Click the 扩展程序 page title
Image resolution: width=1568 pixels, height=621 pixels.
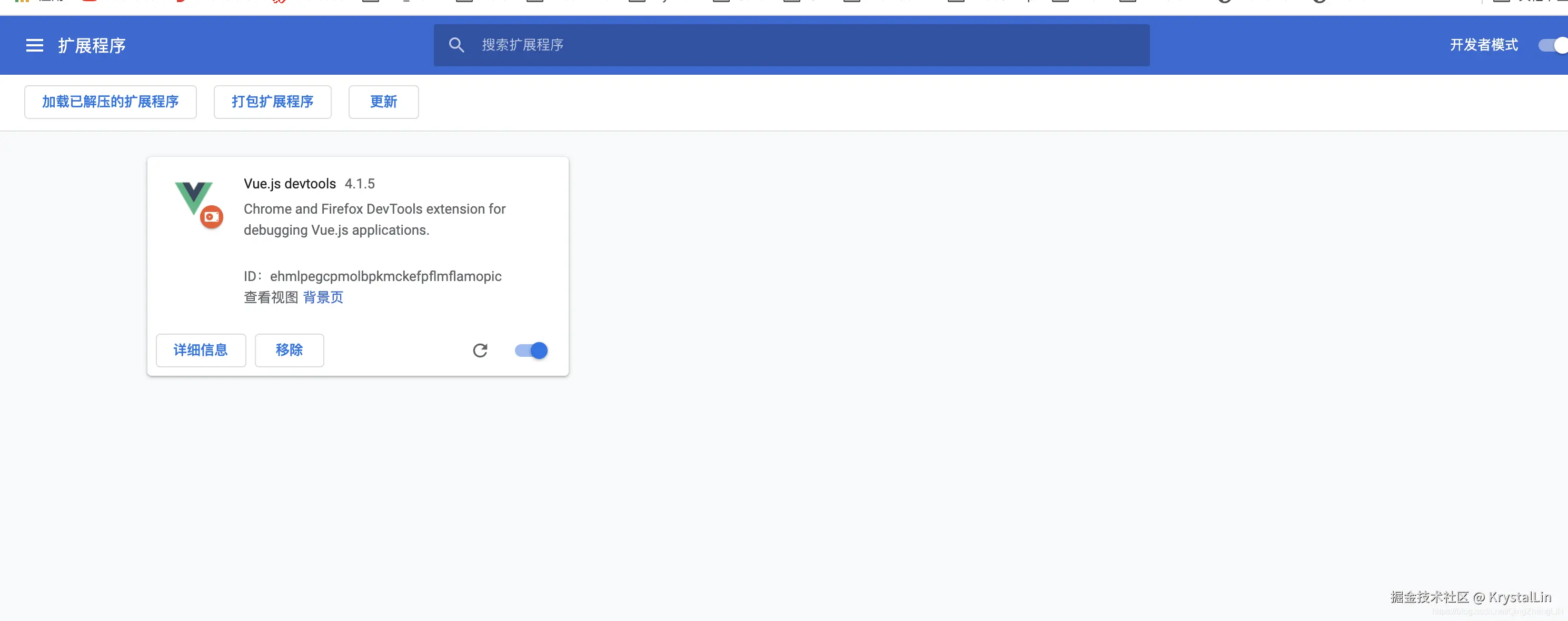[x=92, y=46]
